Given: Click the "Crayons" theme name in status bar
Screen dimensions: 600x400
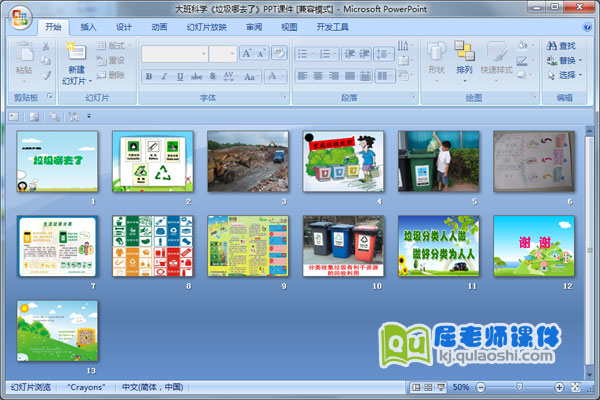Looking at the screenshot, I should point(86,387).
